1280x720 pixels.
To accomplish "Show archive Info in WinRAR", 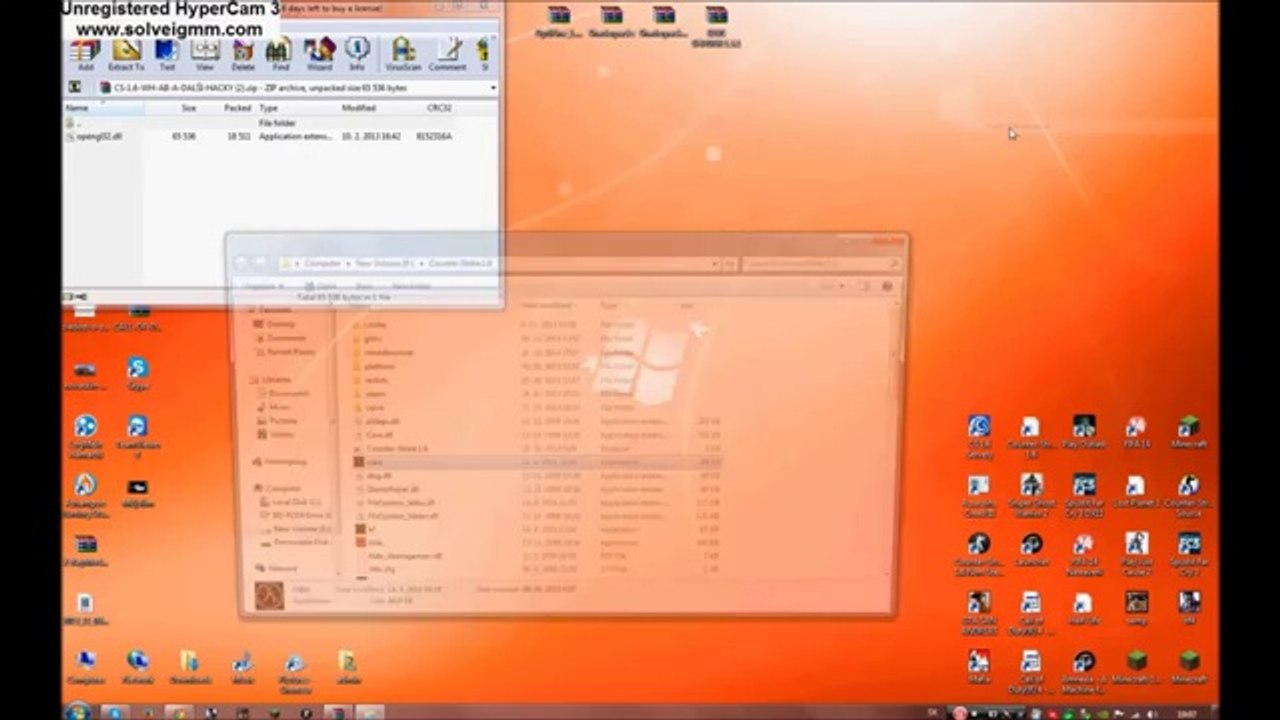I will click(357, 53).
